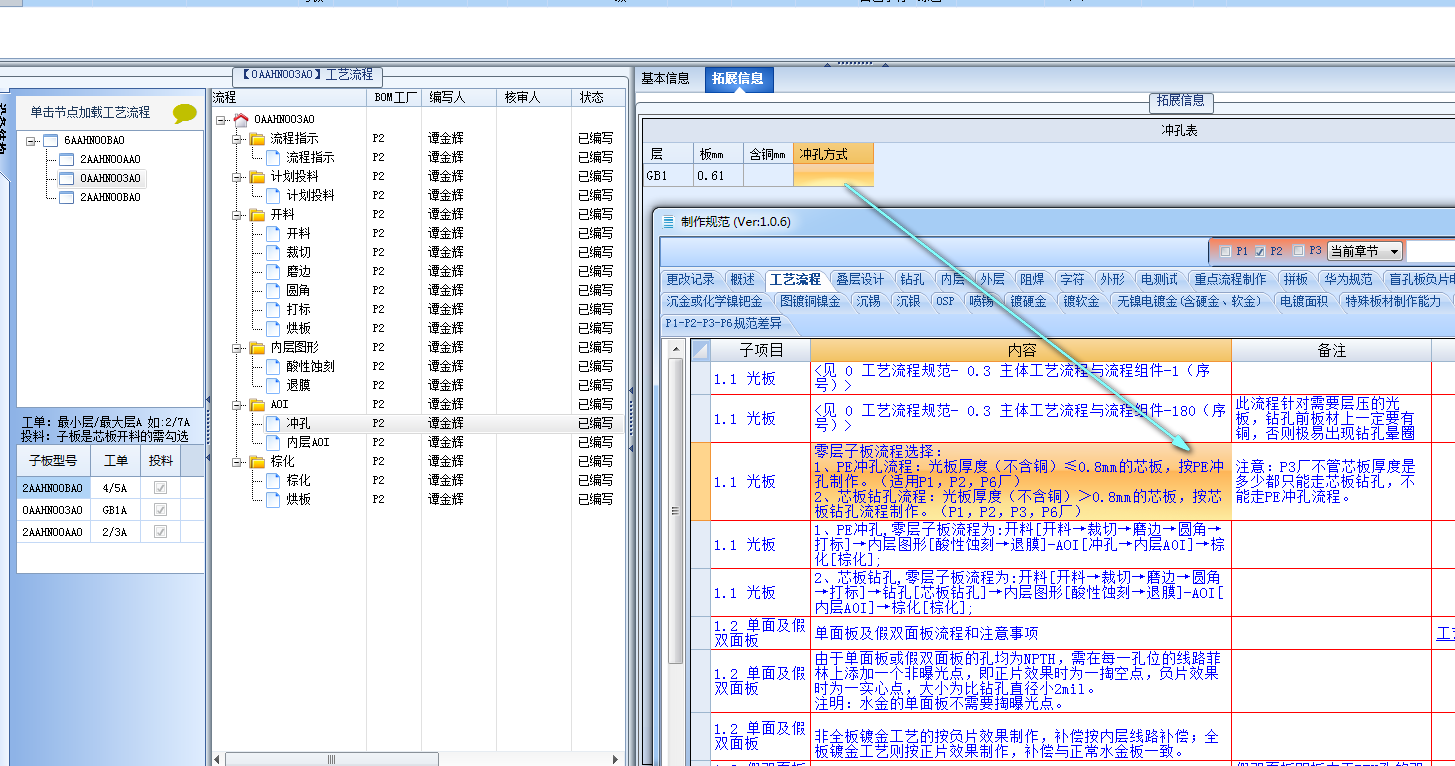1455x766 pixels.
Task: Select the 0AAHN003A0 node in left tree
Action: click(111, 178)
